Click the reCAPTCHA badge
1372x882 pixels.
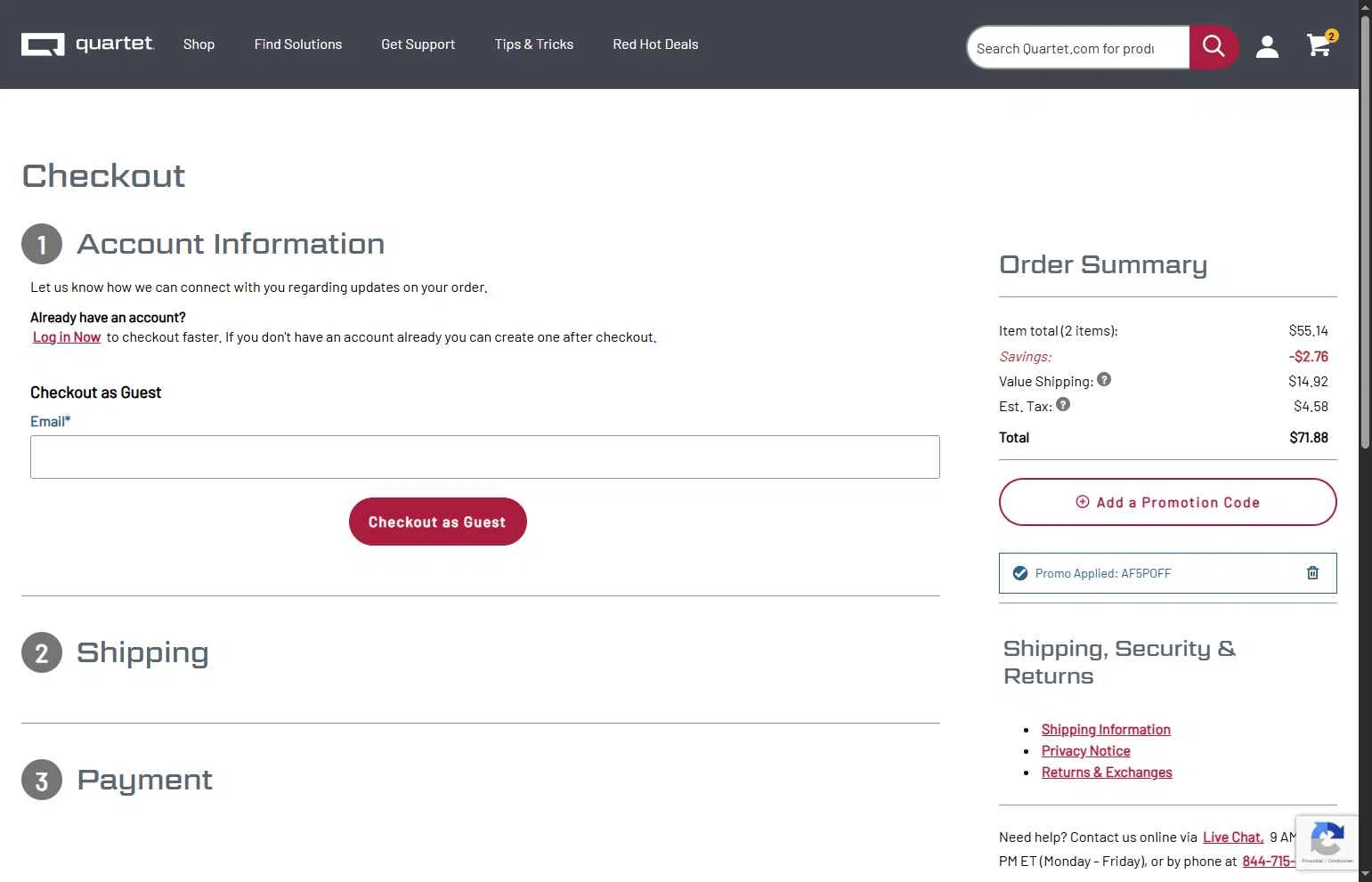(x=1327, y=842)
